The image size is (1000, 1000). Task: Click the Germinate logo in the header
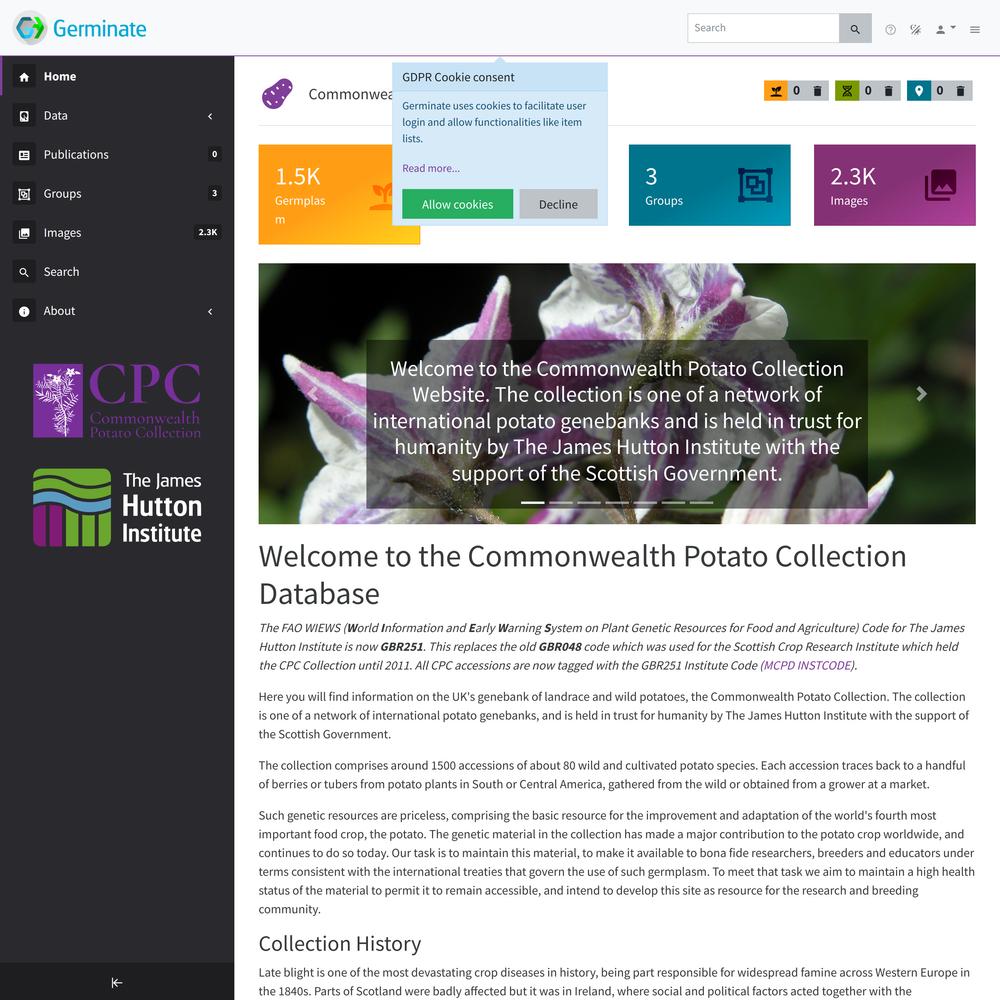coord(80,28)
